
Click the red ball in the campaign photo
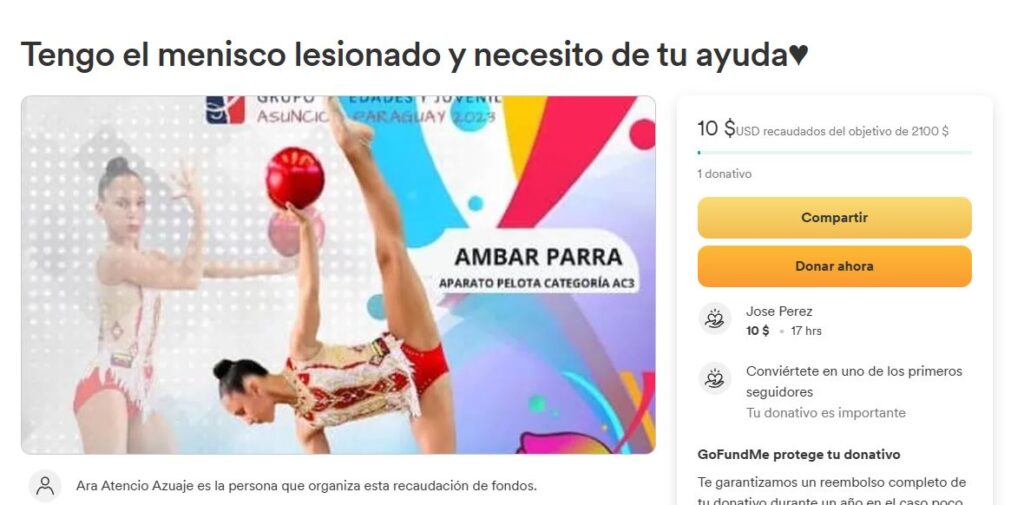tap(295, 178)
